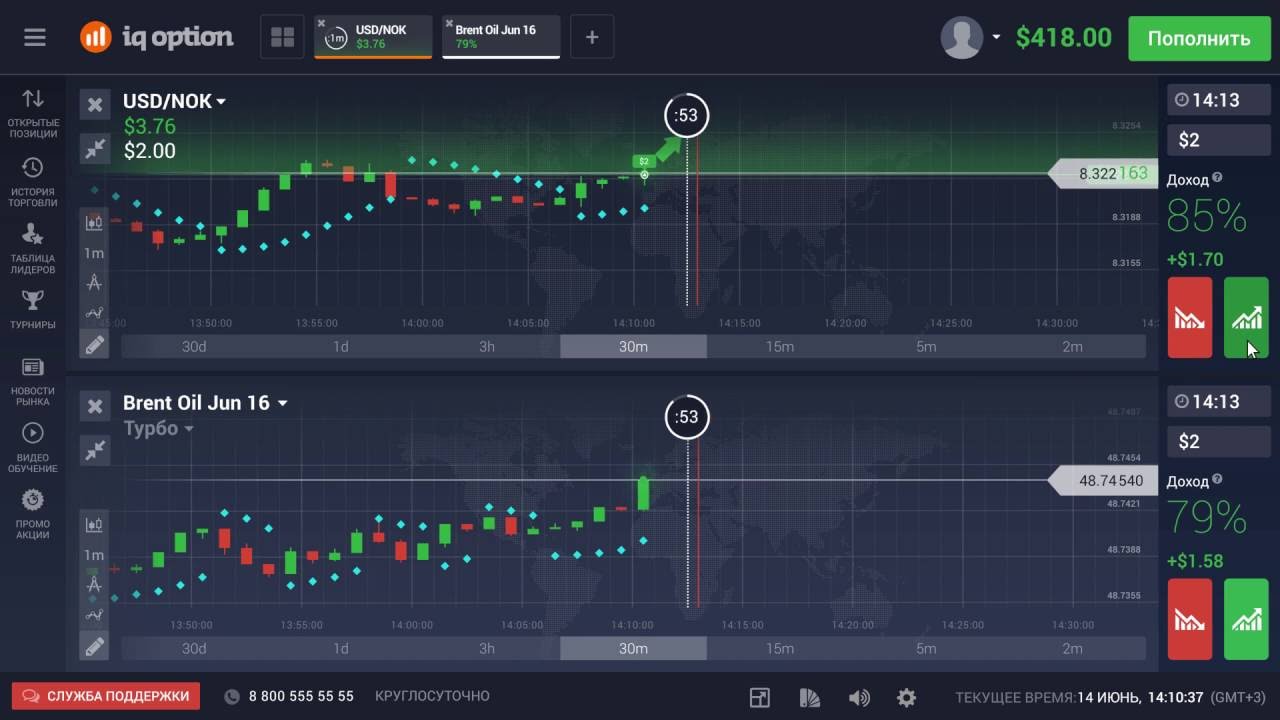The image size is (1280, 720).
Task: Open История торговли trading history
Action: (x=33, y=182)
